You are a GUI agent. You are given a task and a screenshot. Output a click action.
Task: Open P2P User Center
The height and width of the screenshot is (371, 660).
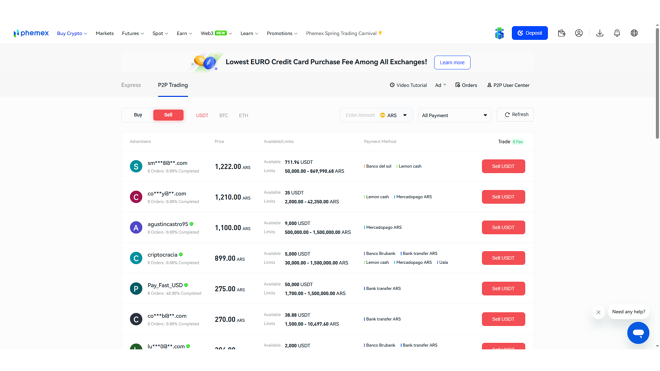pos(508,85)
